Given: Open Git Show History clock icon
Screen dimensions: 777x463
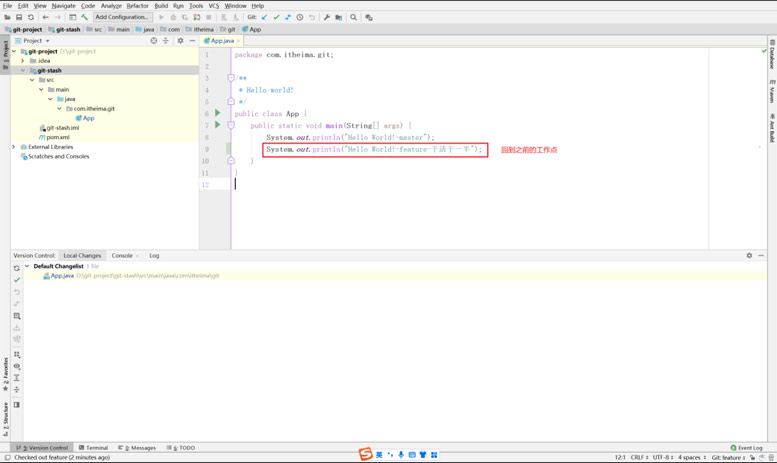Looking at the screenshot, I should 300,17.
